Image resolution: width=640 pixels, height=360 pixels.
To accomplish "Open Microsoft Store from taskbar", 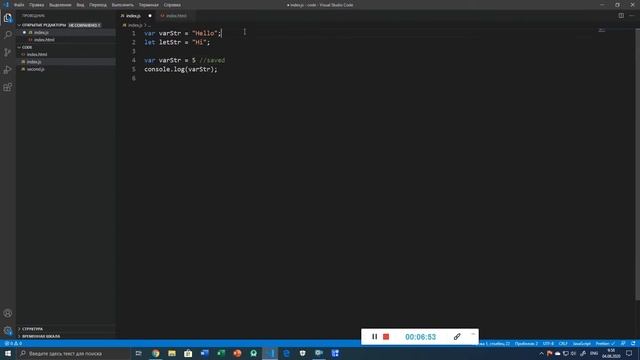I will 188,353.
